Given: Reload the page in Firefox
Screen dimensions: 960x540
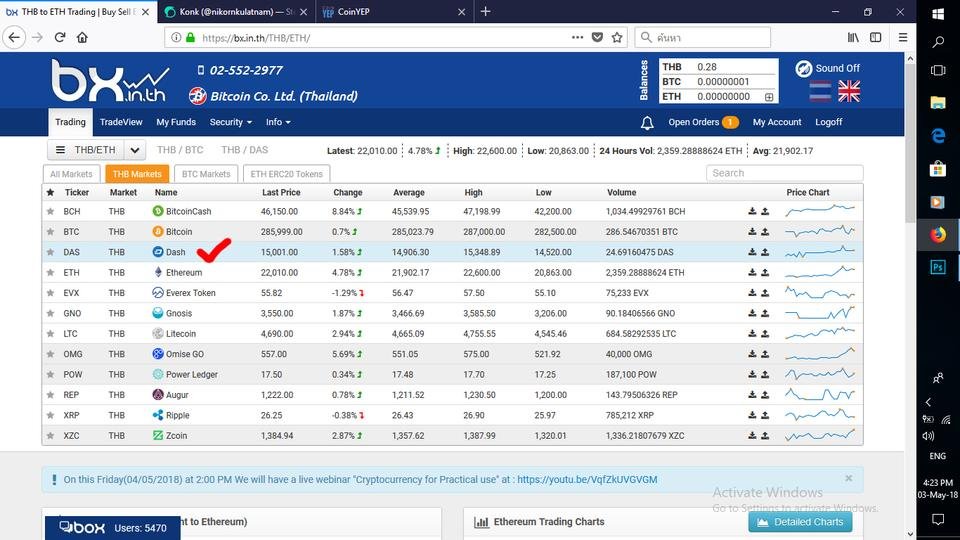Looking at the screenshot, I should pyautogui.click(x=60, y=37).
